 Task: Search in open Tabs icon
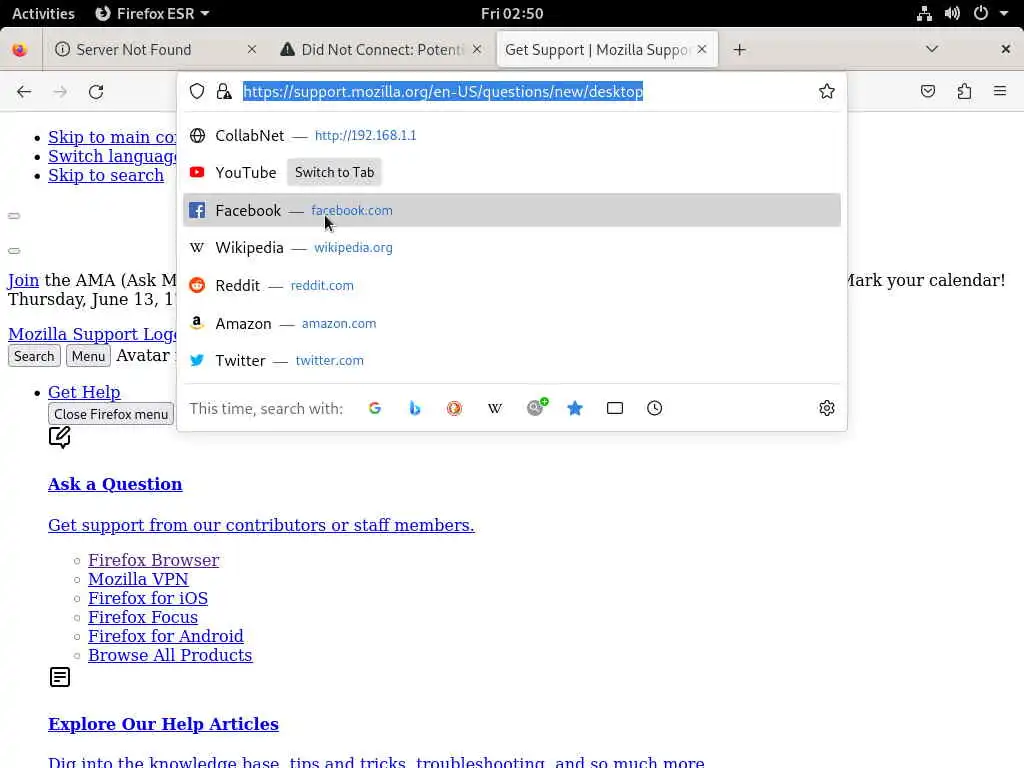pos(615,408)
